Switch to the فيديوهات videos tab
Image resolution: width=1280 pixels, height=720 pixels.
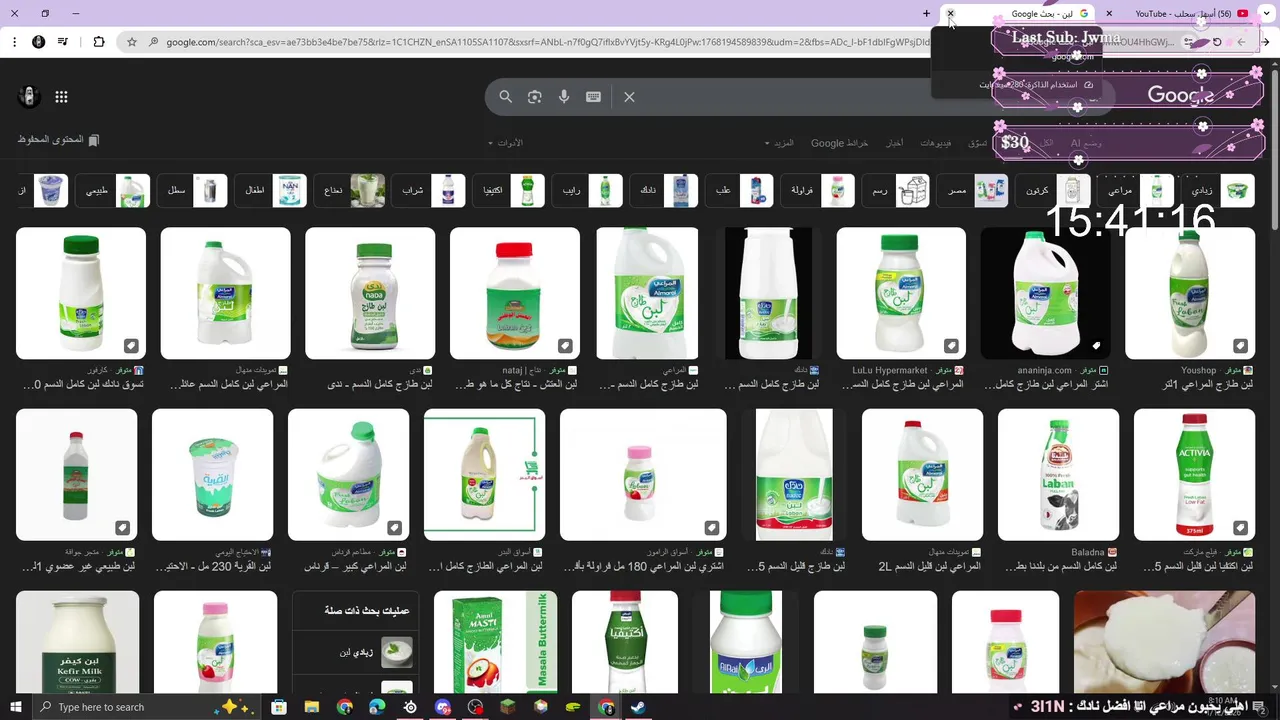(936, 143)
